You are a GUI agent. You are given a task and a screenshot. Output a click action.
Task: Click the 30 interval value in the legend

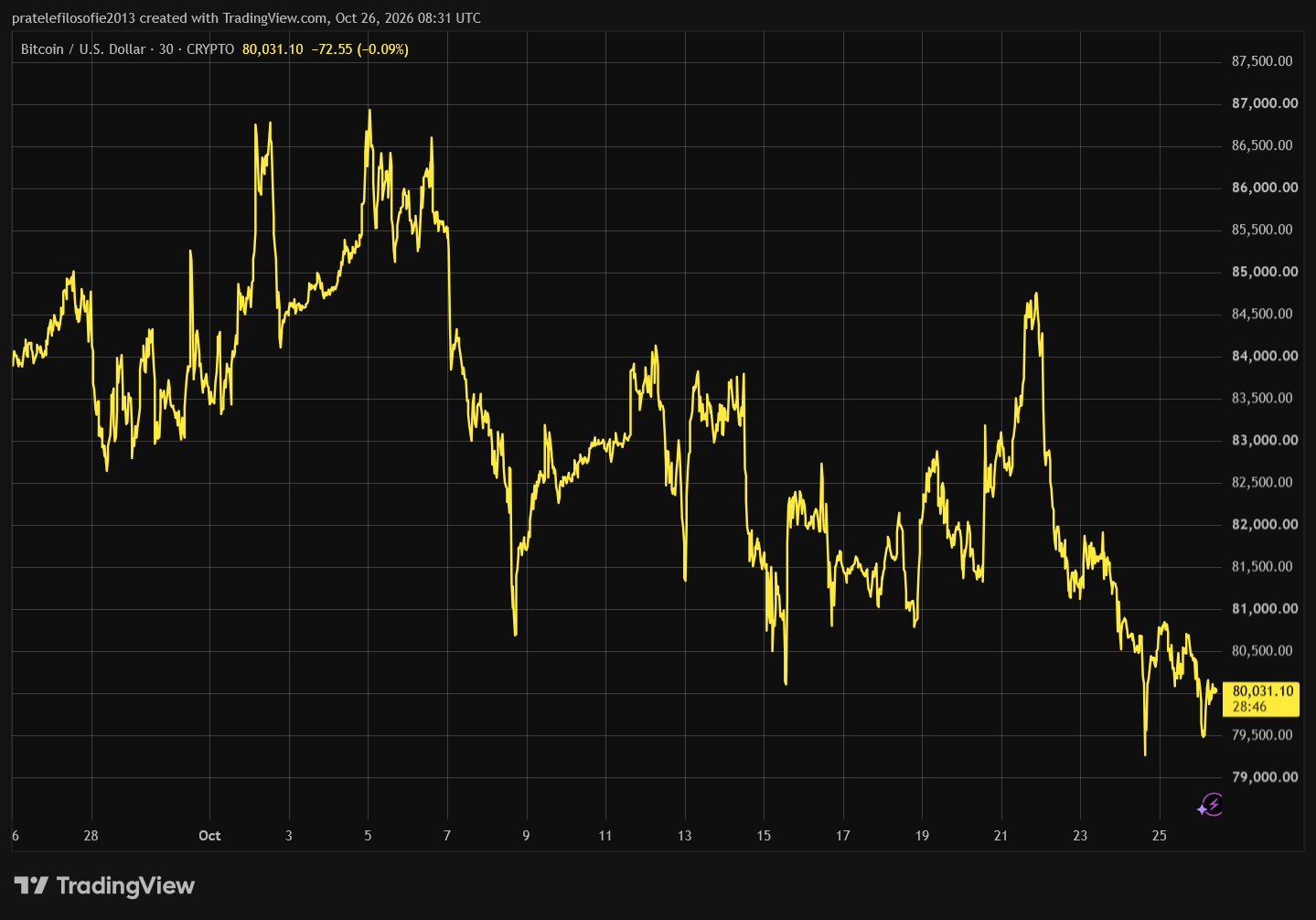pyautogui.click(x=166, y=49)
